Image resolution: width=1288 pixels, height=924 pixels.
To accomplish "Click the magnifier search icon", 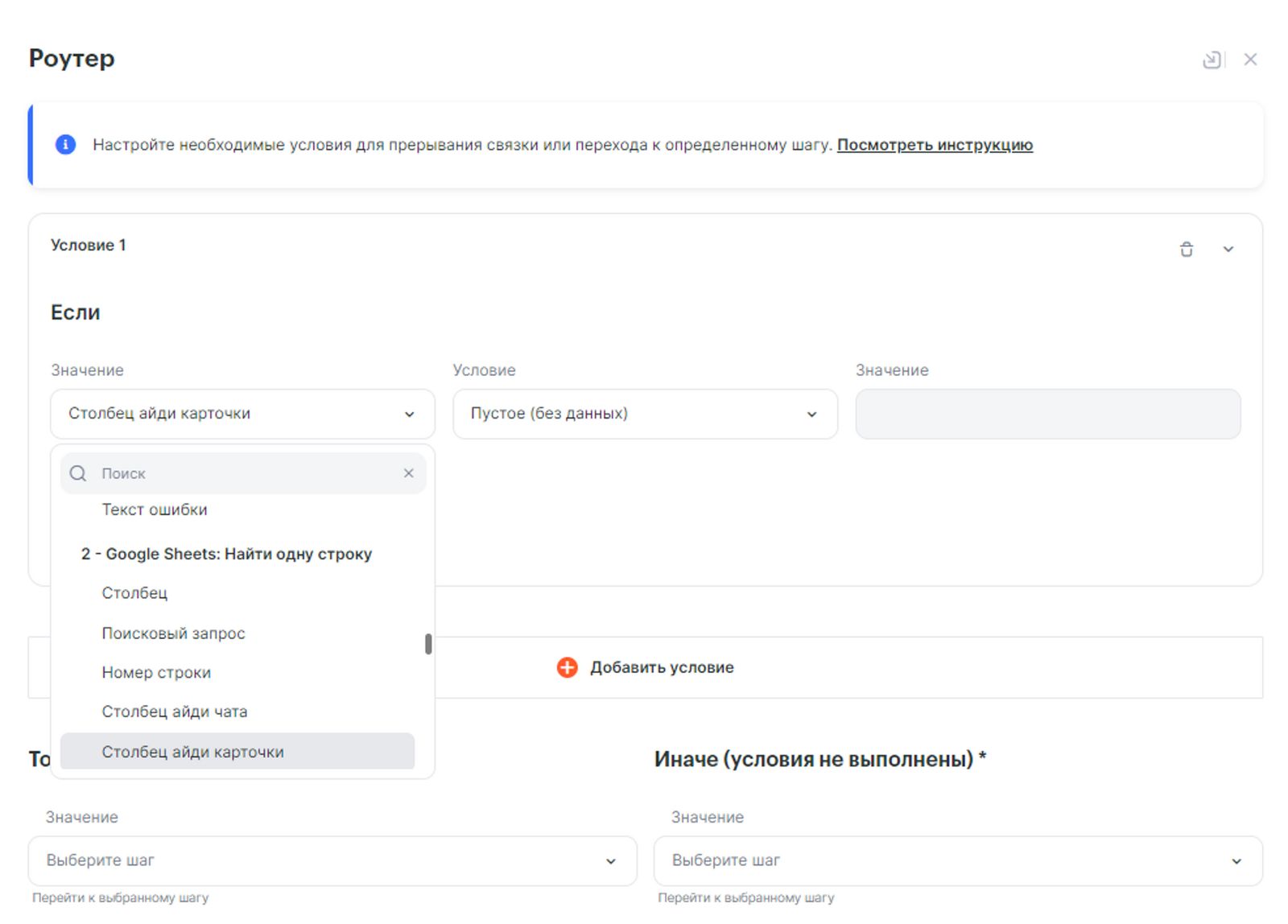I will (78, 473).
